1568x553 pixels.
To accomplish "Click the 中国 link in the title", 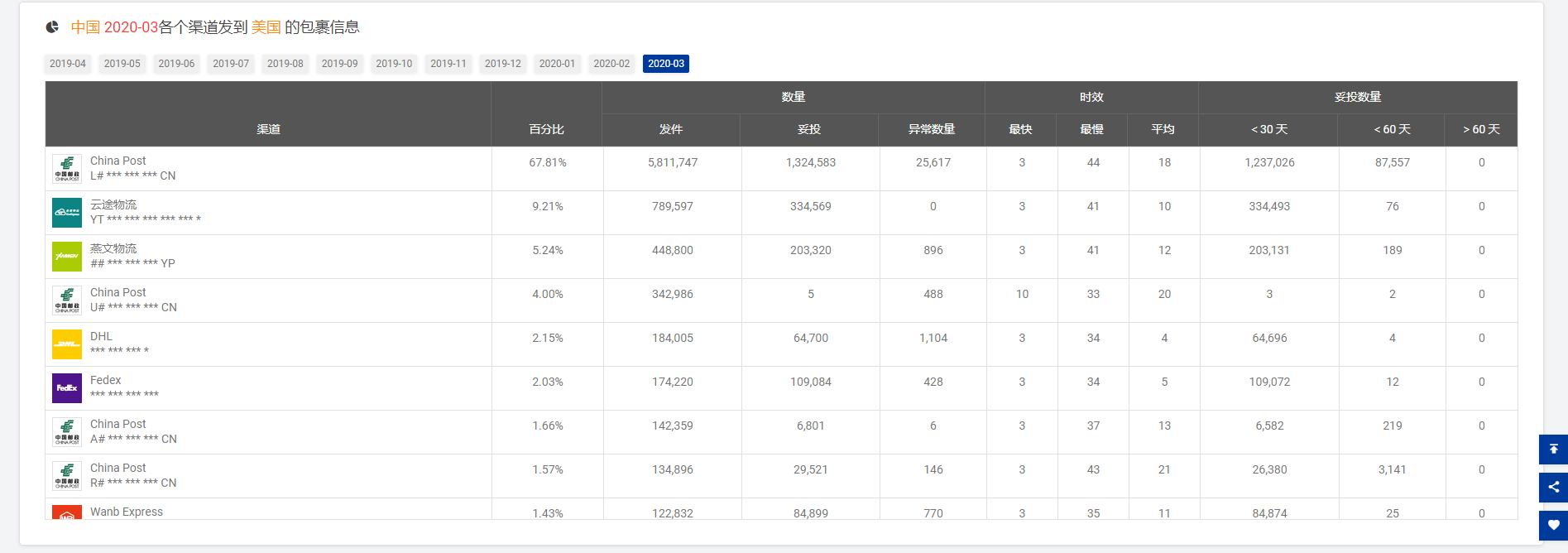I will (85, 27).
